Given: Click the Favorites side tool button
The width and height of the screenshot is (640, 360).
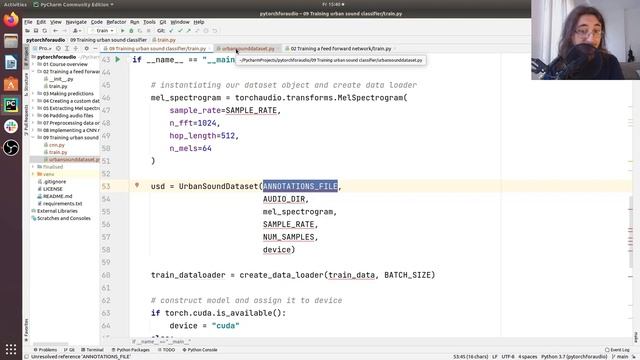Looking at the screenshot, I should coord(26,330).
